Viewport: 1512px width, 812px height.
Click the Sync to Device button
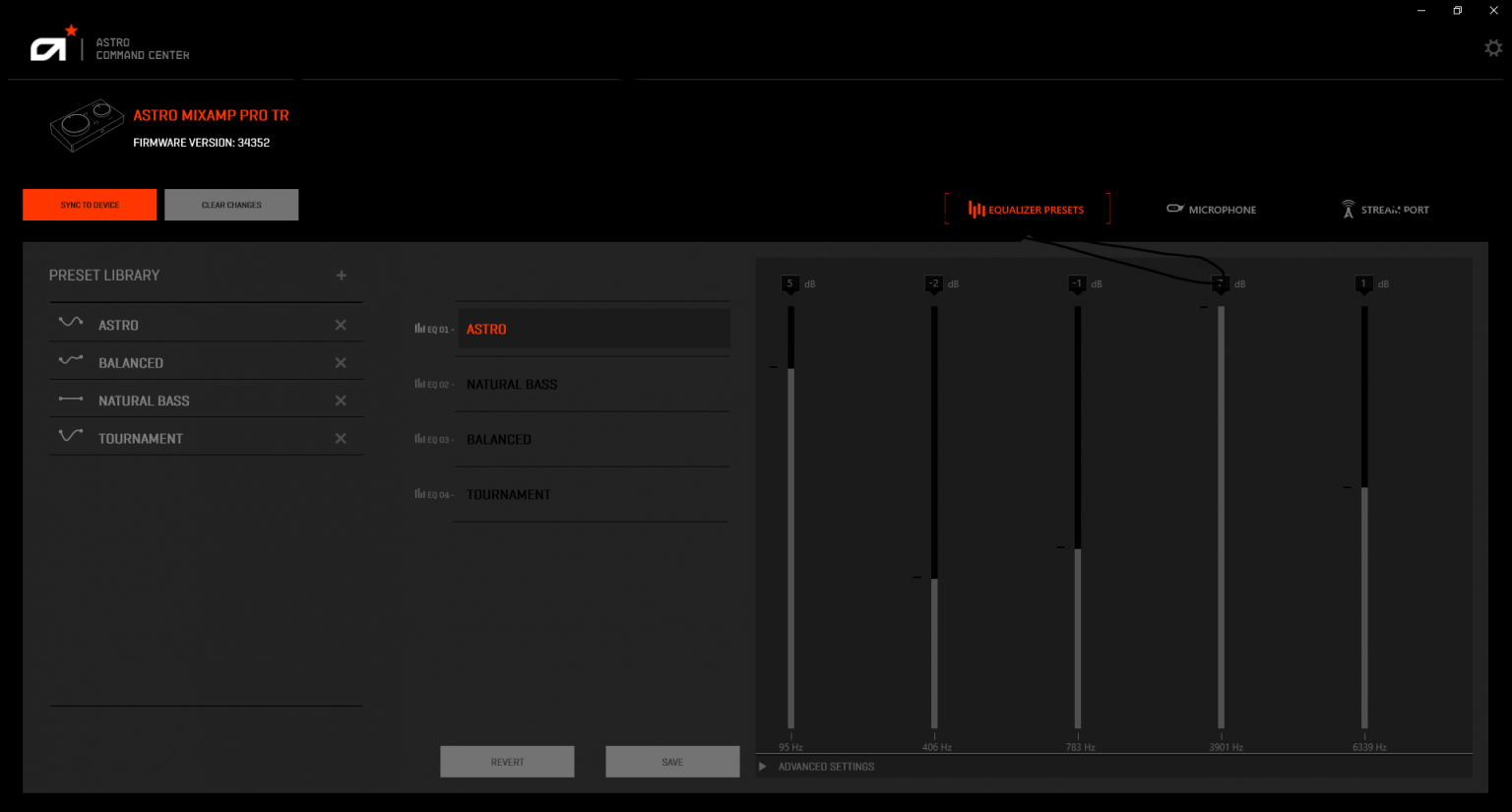90,205
